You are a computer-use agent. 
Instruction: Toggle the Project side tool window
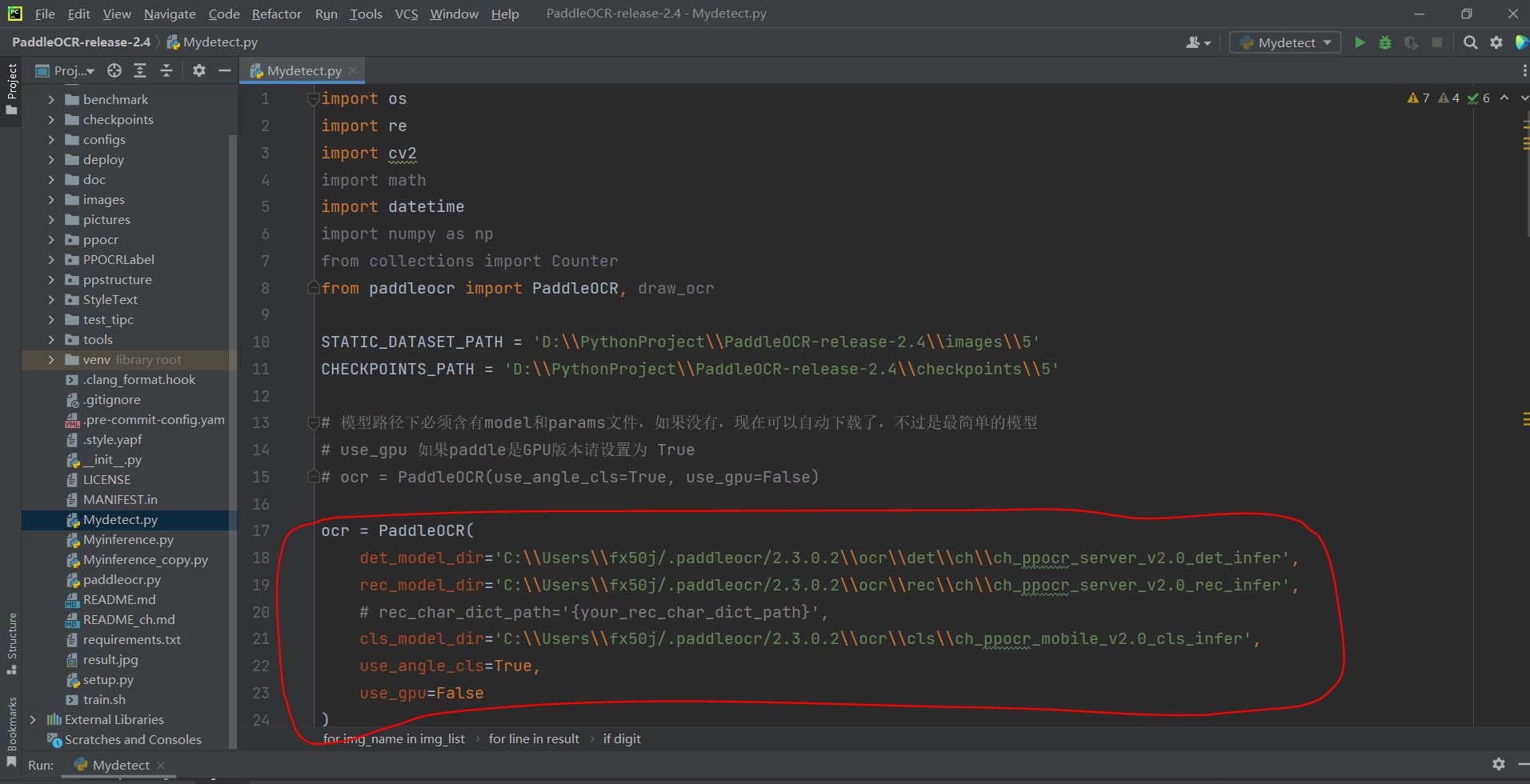(x=11, y=88)
